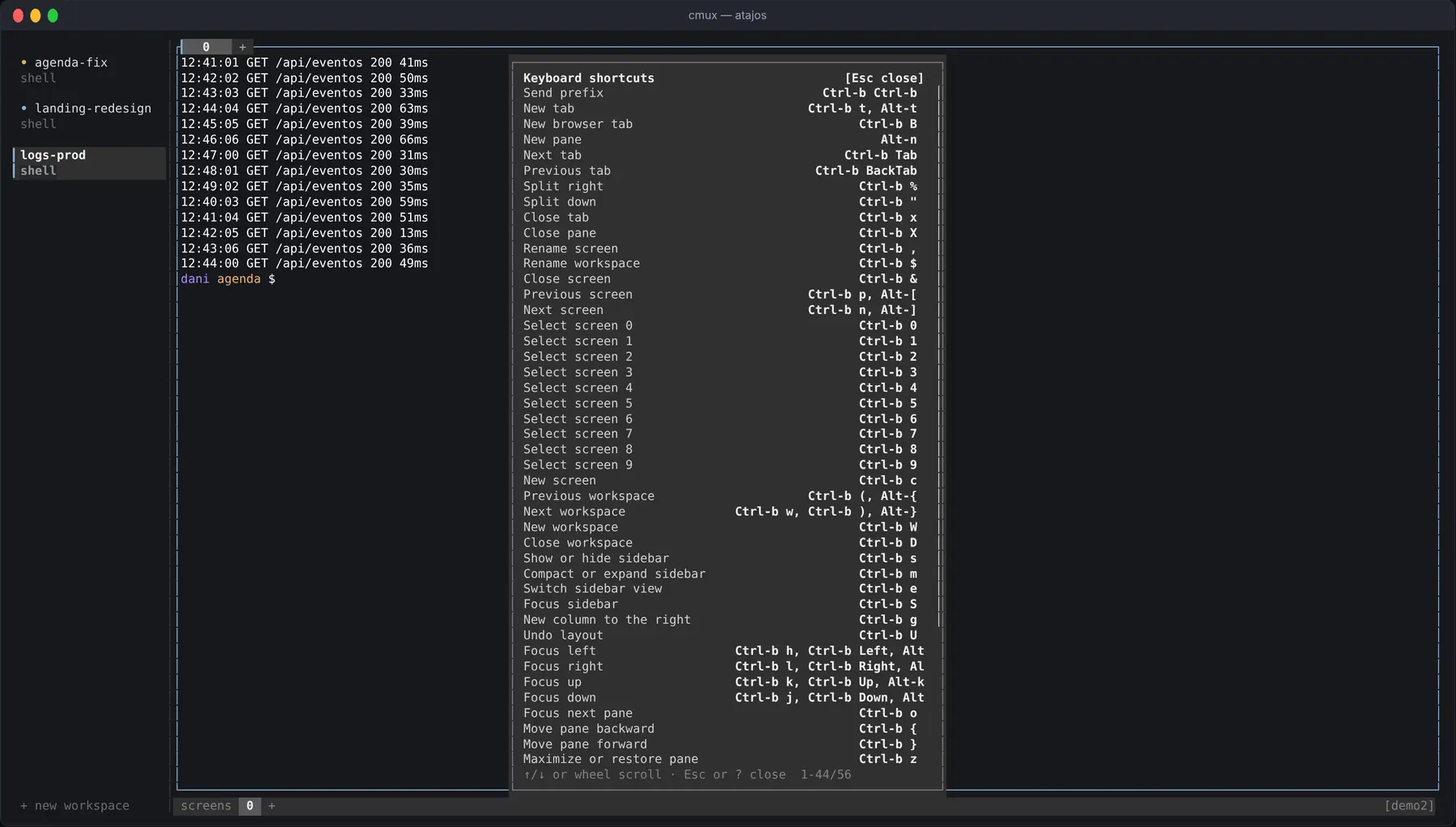Click the shortcuts list scrollbar

tap(939, 356)
